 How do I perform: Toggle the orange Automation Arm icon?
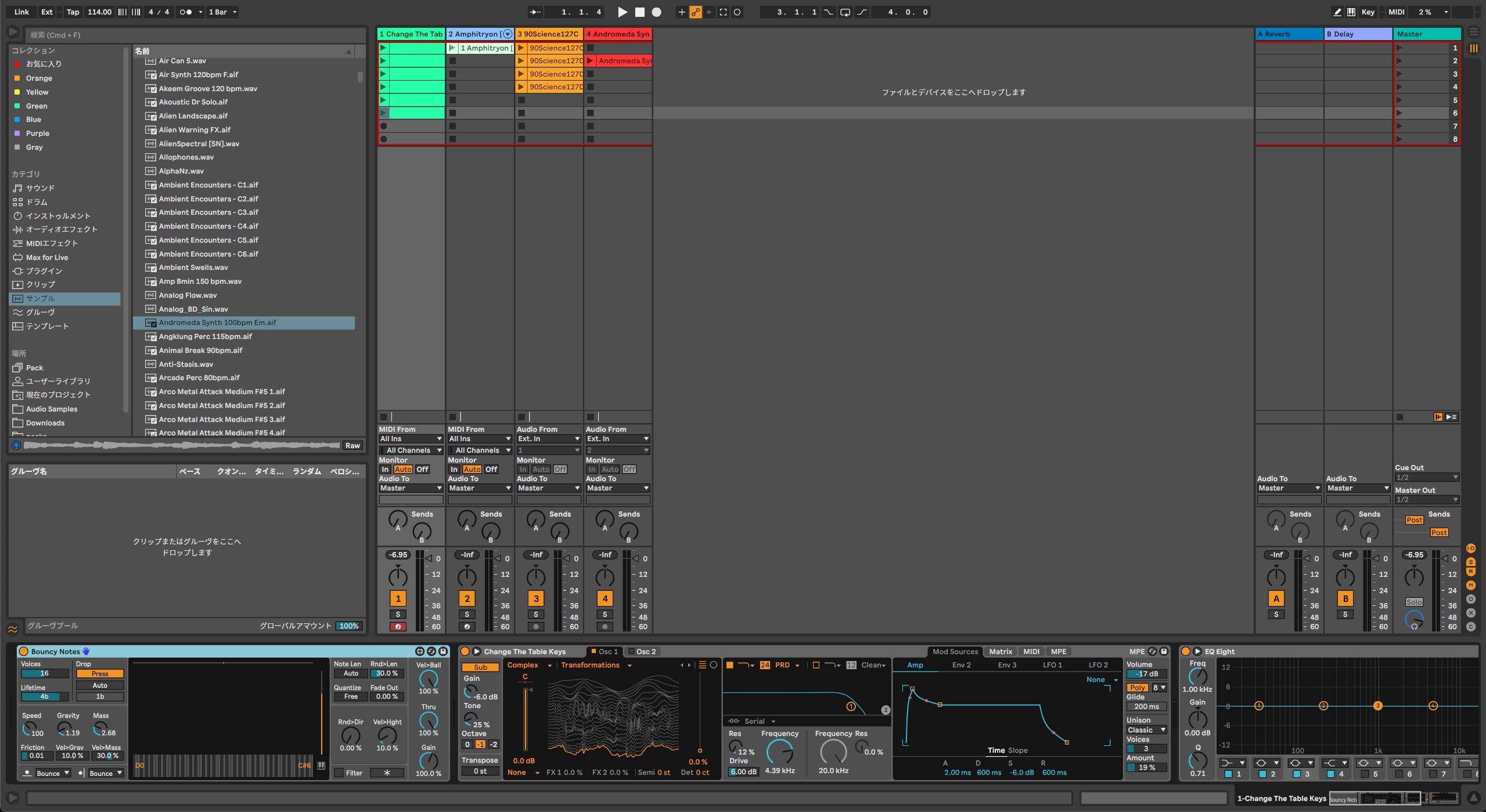(x=695, y=12)
